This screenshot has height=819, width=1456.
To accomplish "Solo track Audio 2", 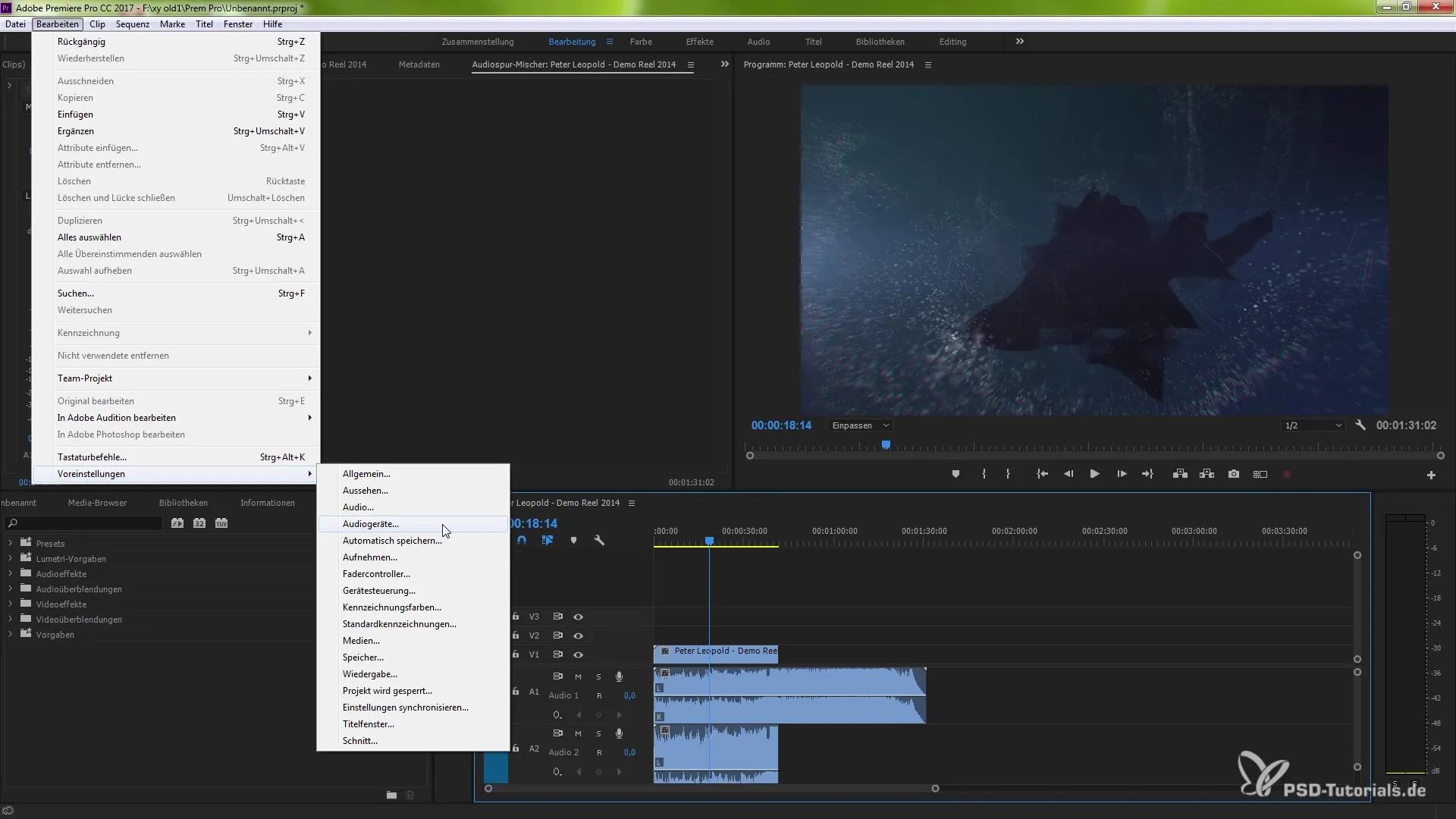I will click(x=598, y=733).
